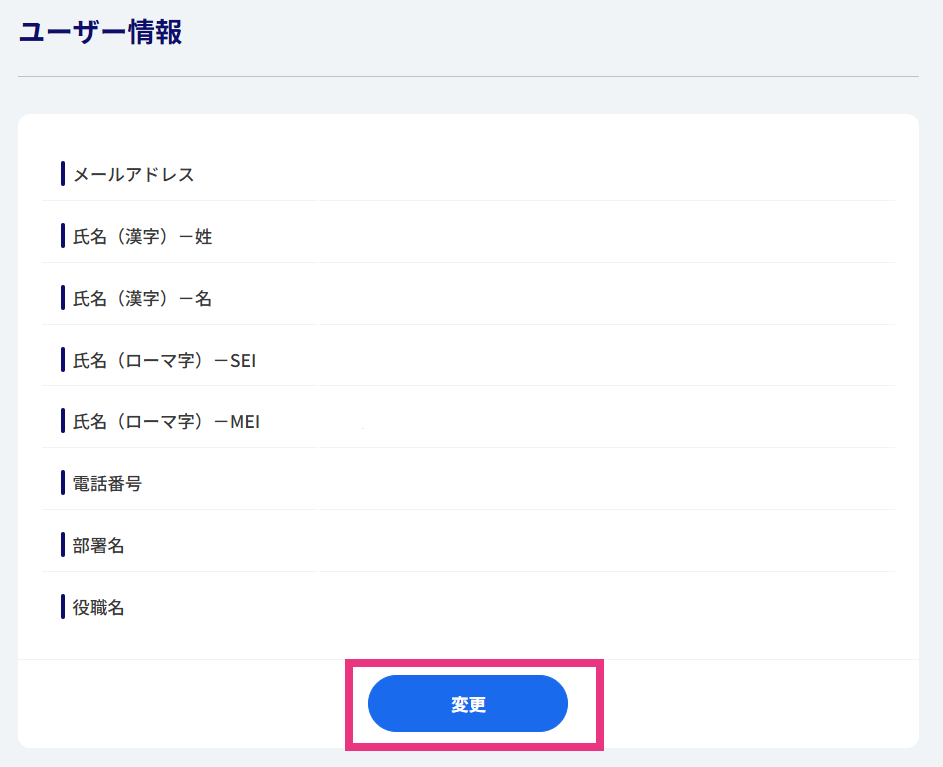
Task: Click the 部署名 label
Action: pos(99,546)
